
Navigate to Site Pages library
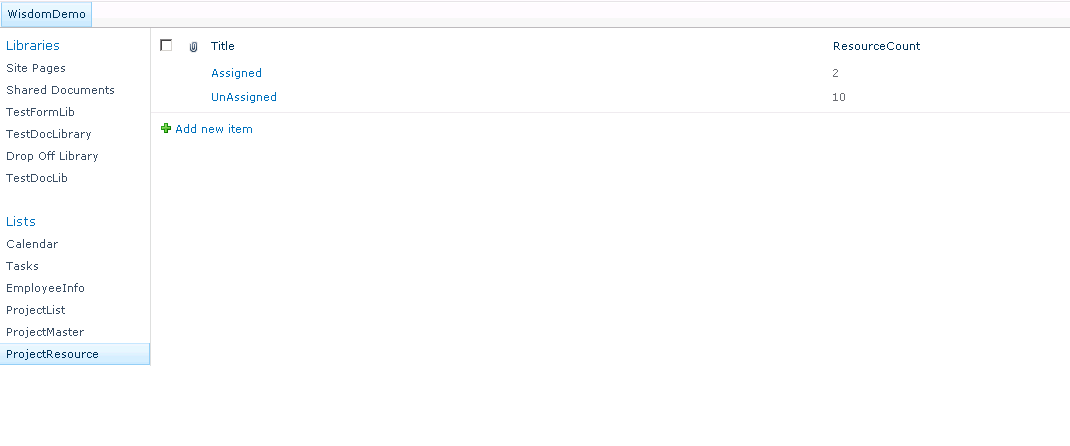36,68
